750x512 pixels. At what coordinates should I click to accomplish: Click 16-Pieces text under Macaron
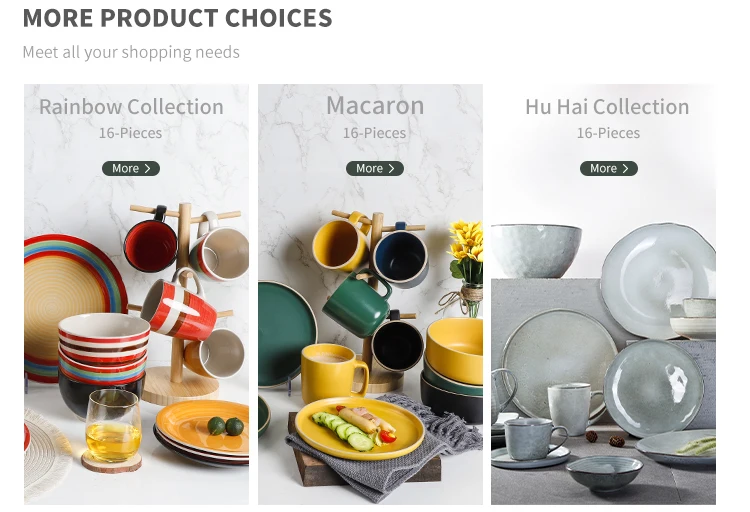[x=374, y=133]
